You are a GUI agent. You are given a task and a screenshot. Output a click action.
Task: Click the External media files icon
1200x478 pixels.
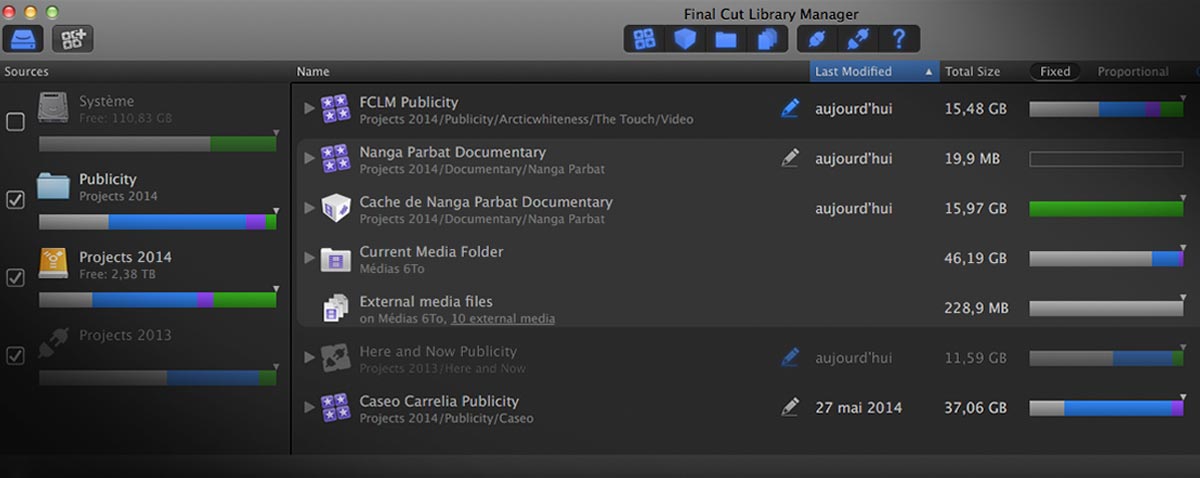tap(335, 309)
